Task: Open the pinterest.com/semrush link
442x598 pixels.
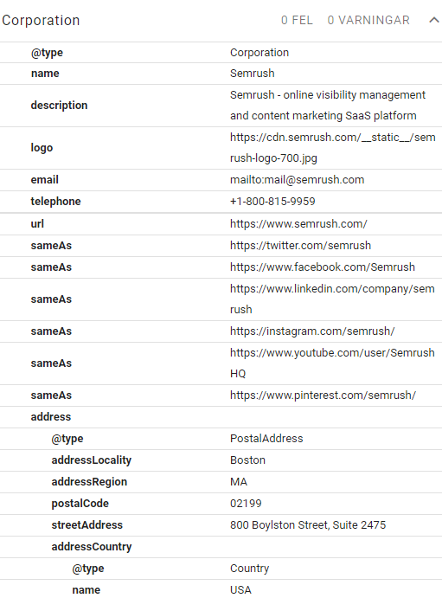Action: click(x=323, y=395)
